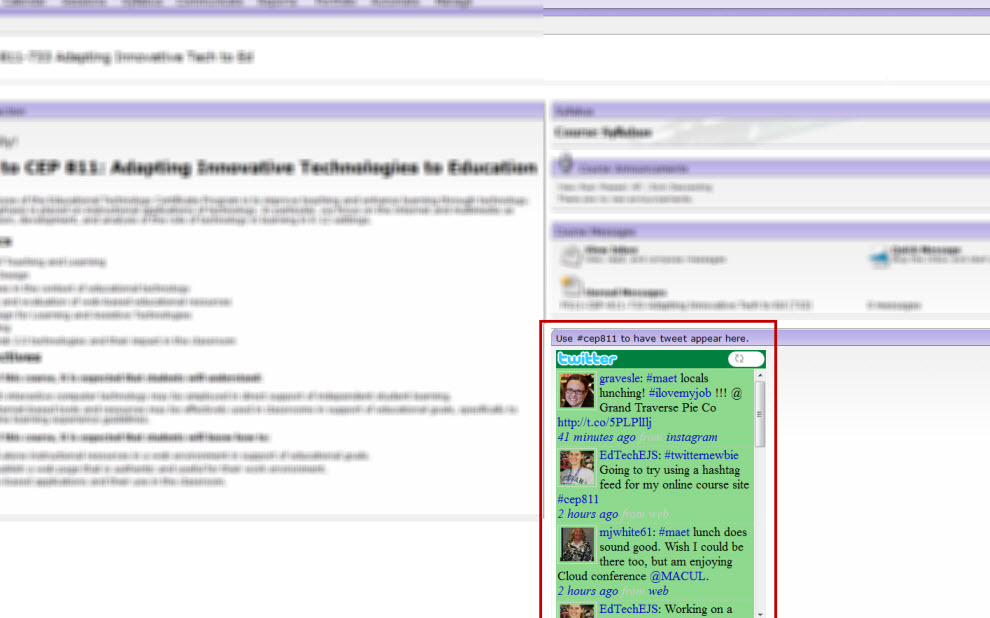
Task: Click the View Inbox envelope icon
Action: pos(568,255)
